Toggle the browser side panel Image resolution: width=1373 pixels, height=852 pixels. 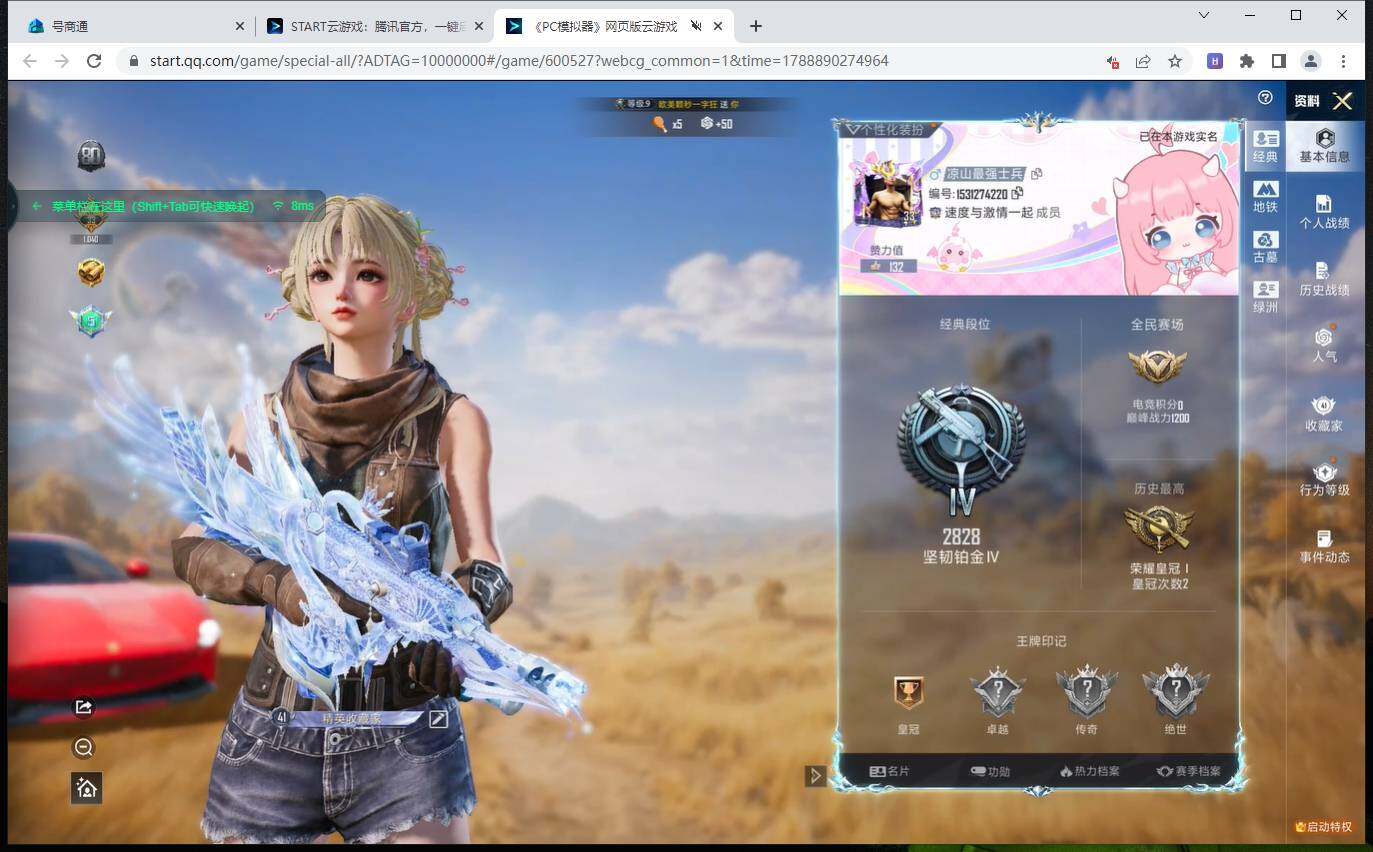pos(1279,61)
